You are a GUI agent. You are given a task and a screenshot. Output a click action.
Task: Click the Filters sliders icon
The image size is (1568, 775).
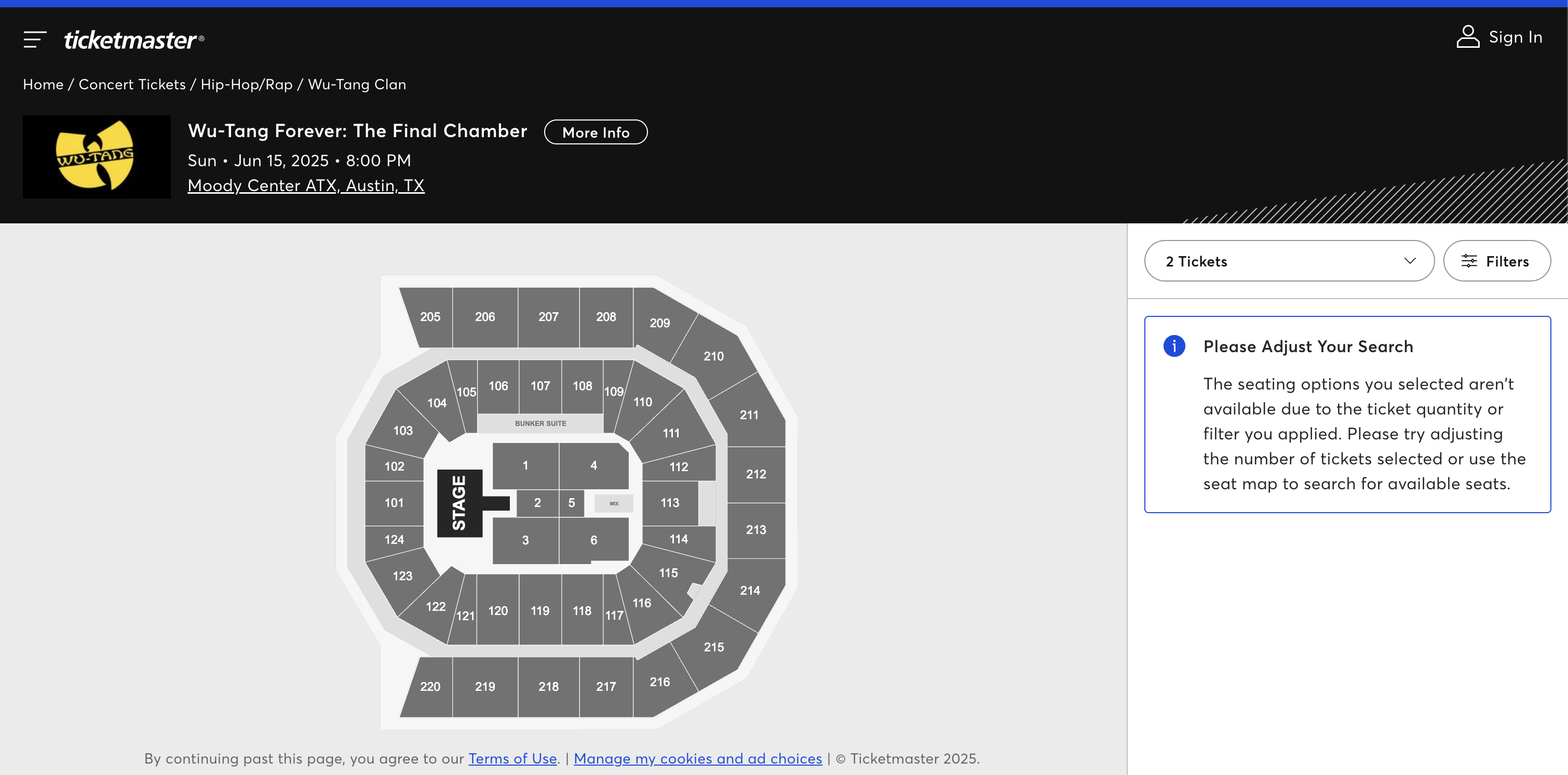[x=1469, y=261]
